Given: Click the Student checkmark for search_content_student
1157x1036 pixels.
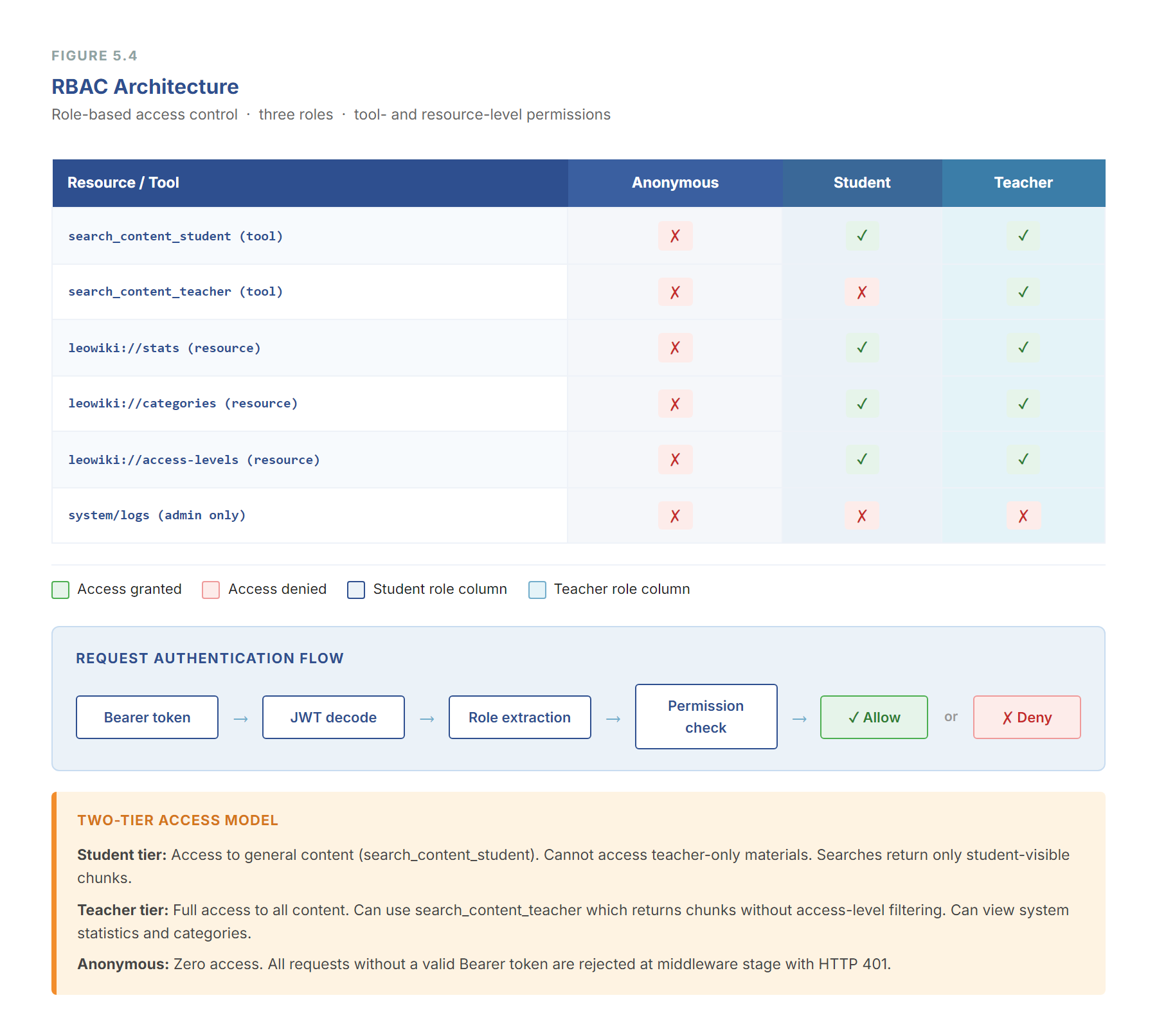Looking at the screenshot, I should click(862, 236).
